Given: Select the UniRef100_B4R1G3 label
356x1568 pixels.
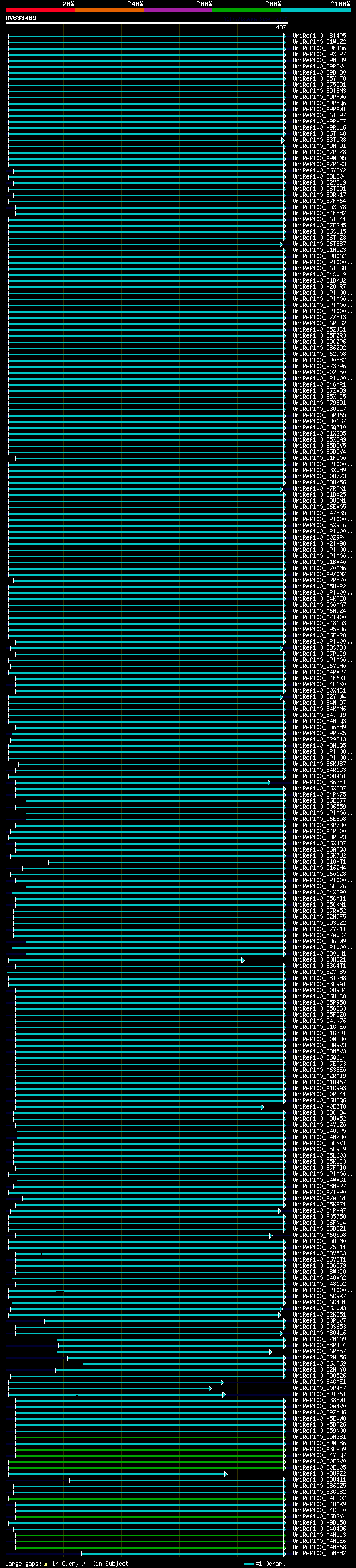Looking at the screenshot, I should coord(319,770).
